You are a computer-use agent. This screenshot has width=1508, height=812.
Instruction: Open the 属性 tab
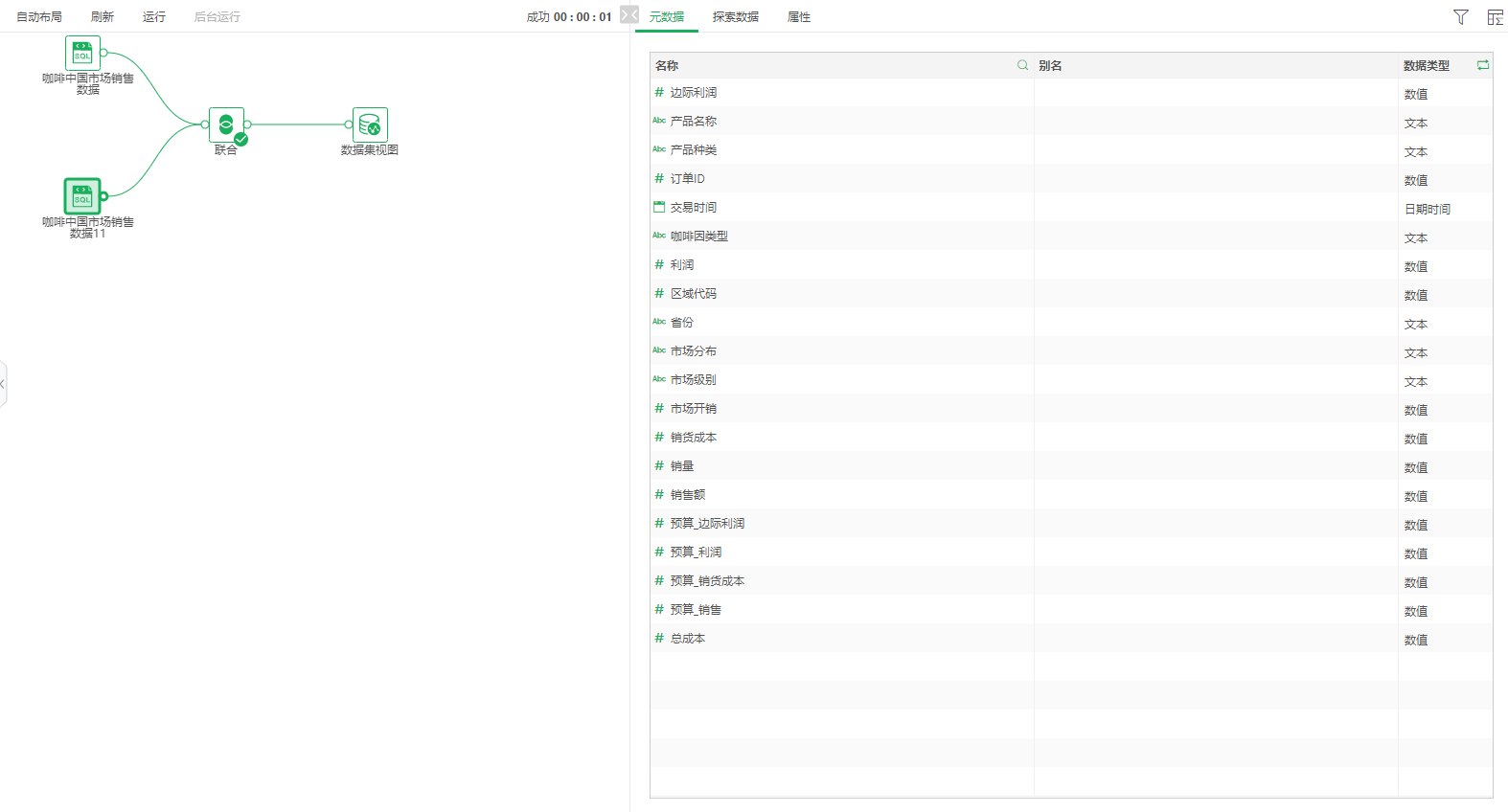798,17
